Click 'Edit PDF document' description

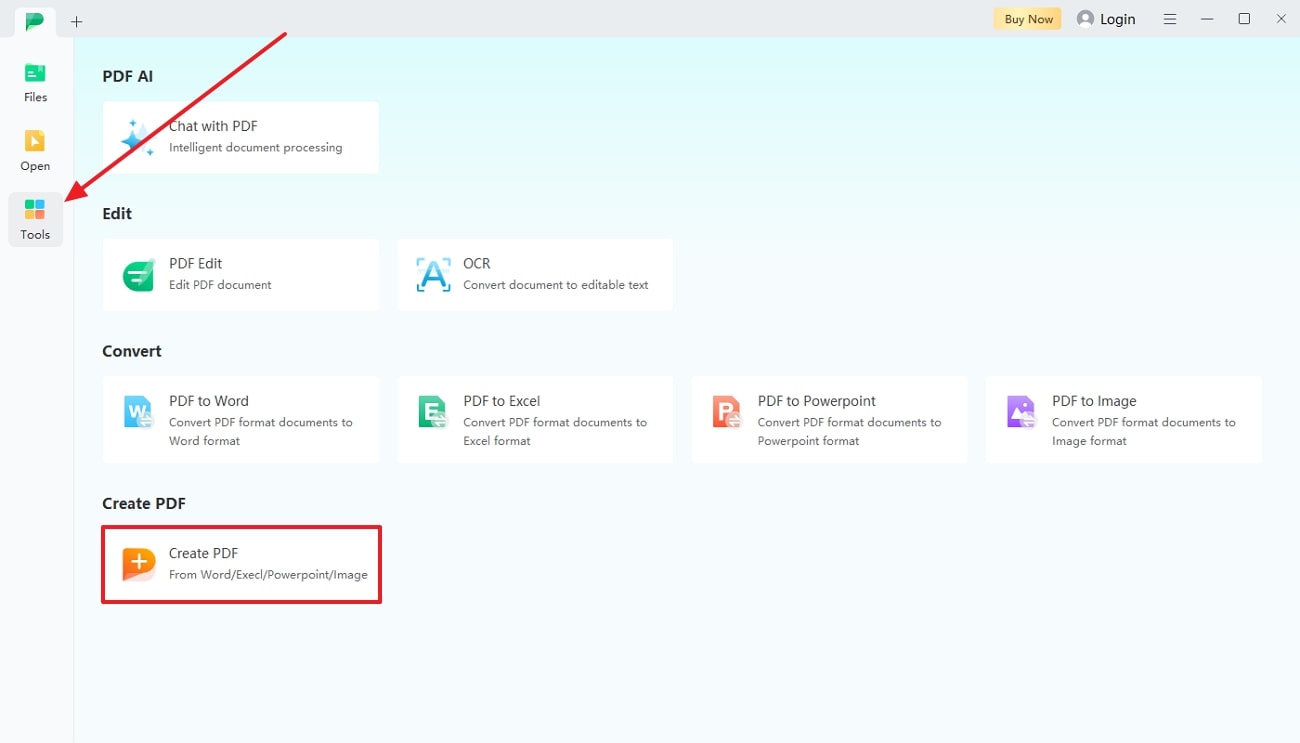point(220,285)
